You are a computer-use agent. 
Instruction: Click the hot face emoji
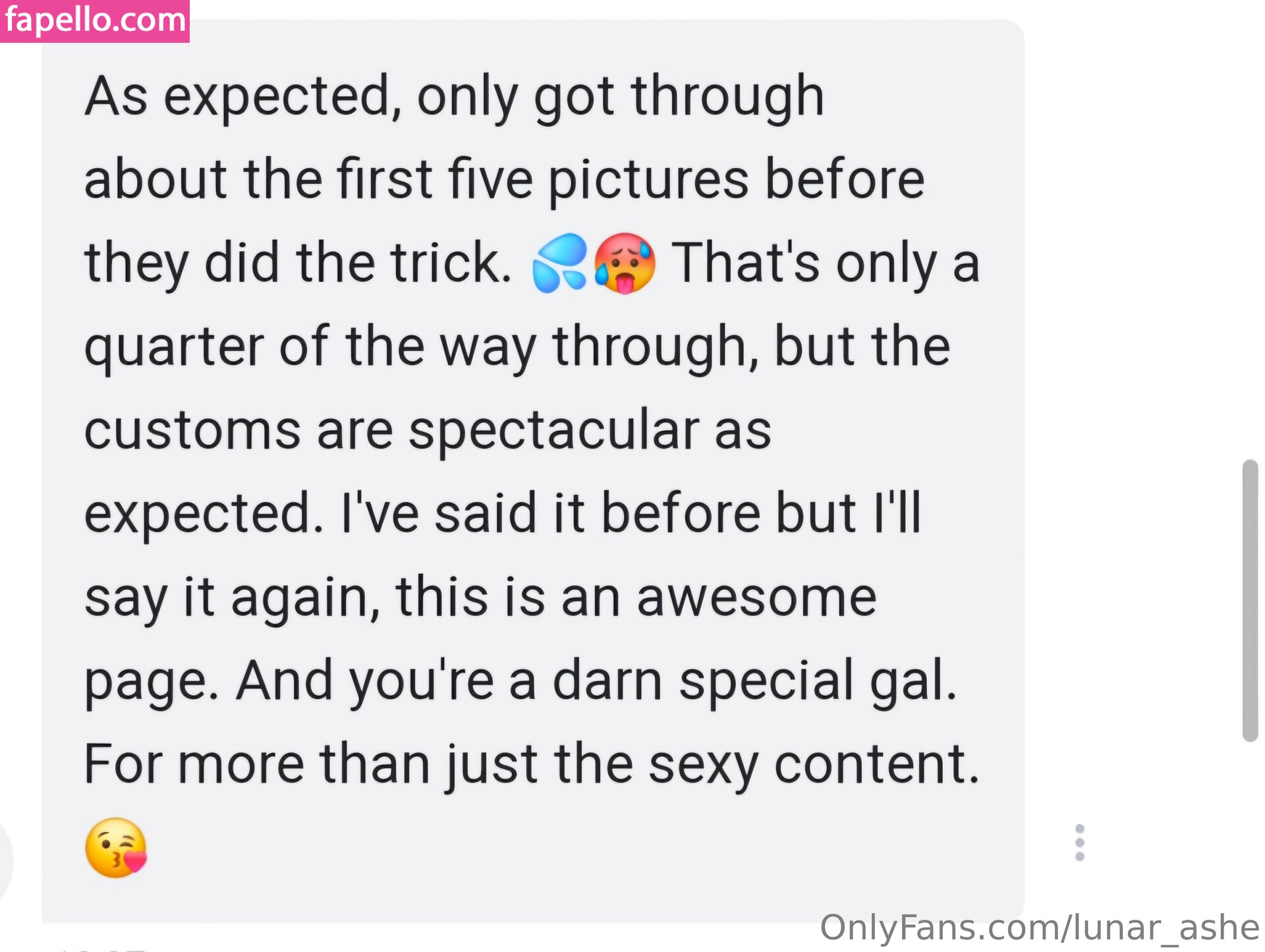coord(624,264)
